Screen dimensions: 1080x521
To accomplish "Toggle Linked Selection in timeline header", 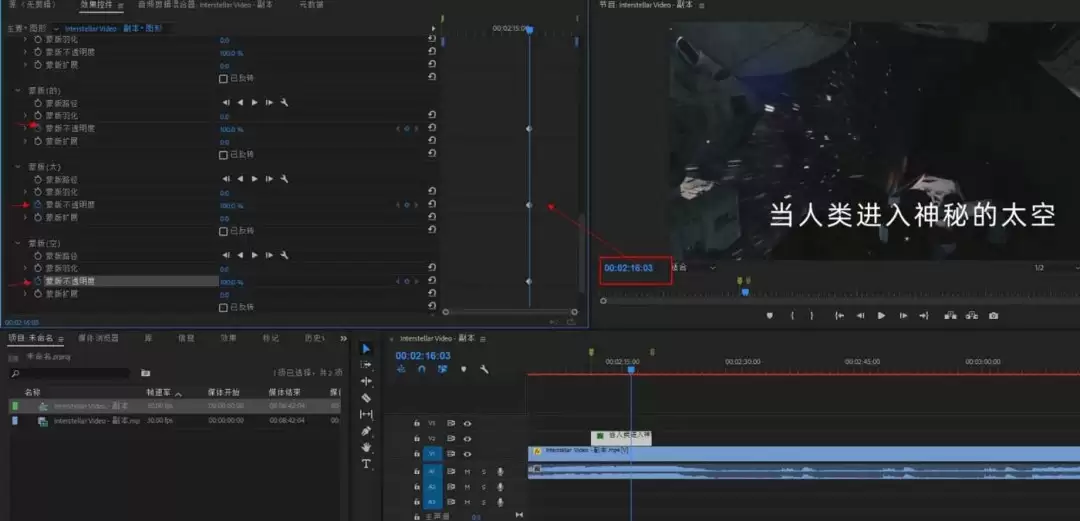I will pos(442,369).
